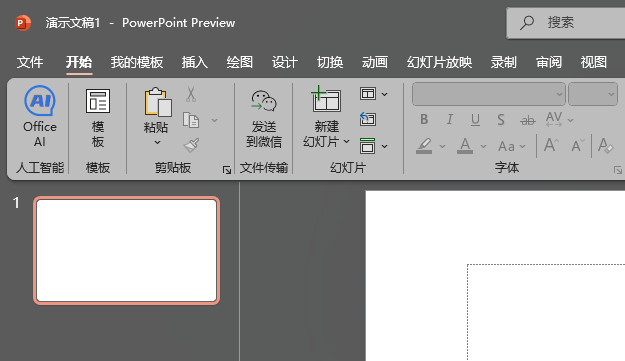This screenshot has width=625, height=361.
Task: Open the 模板 template gallery button
Action: tap(98, 118)
